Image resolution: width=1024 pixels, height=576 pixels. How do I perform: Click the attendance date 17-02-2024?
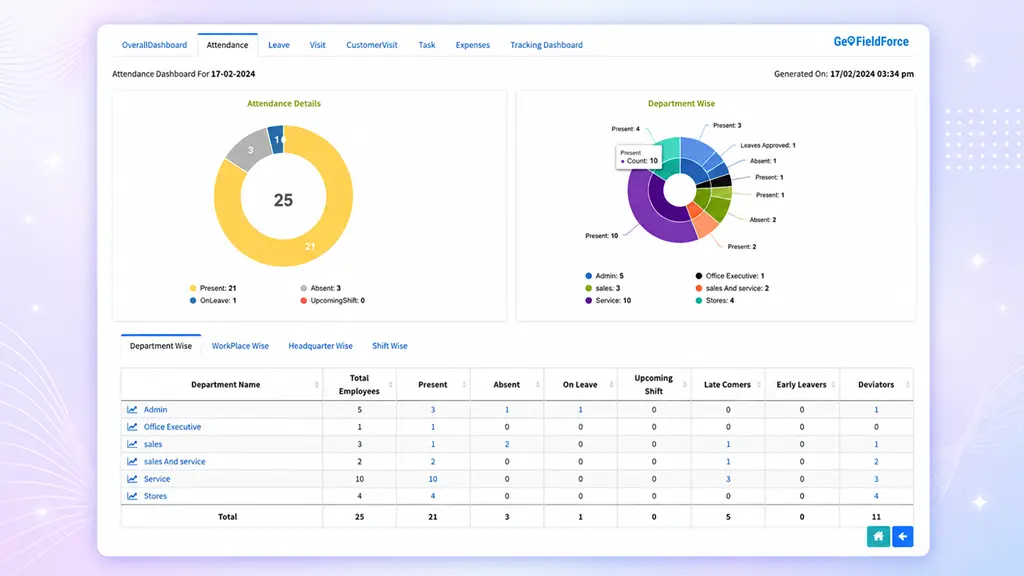tap(233, 74)
